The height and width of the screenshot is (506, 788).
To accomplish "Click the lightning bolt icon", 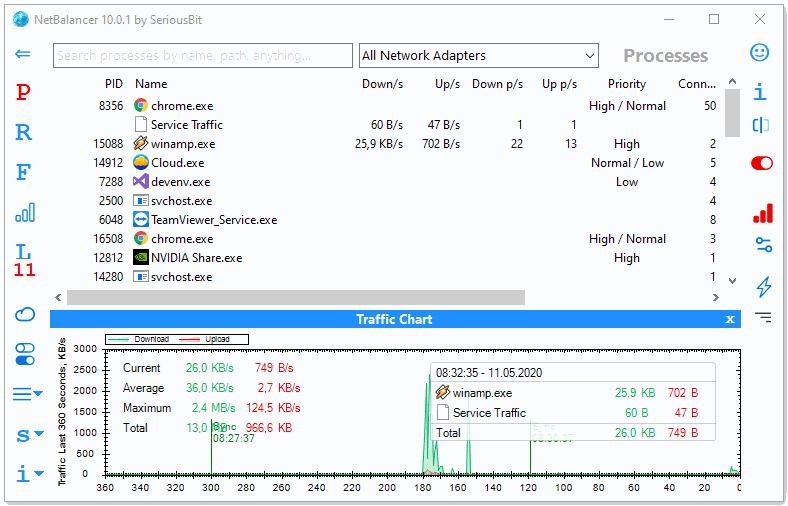I will click(x=763, y=287).
